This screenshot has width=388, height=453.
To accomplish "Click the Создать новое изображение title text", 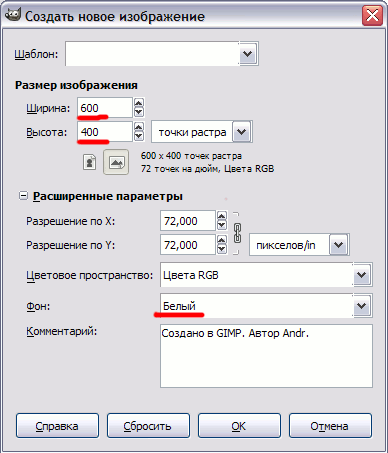I will pos(115,16).
